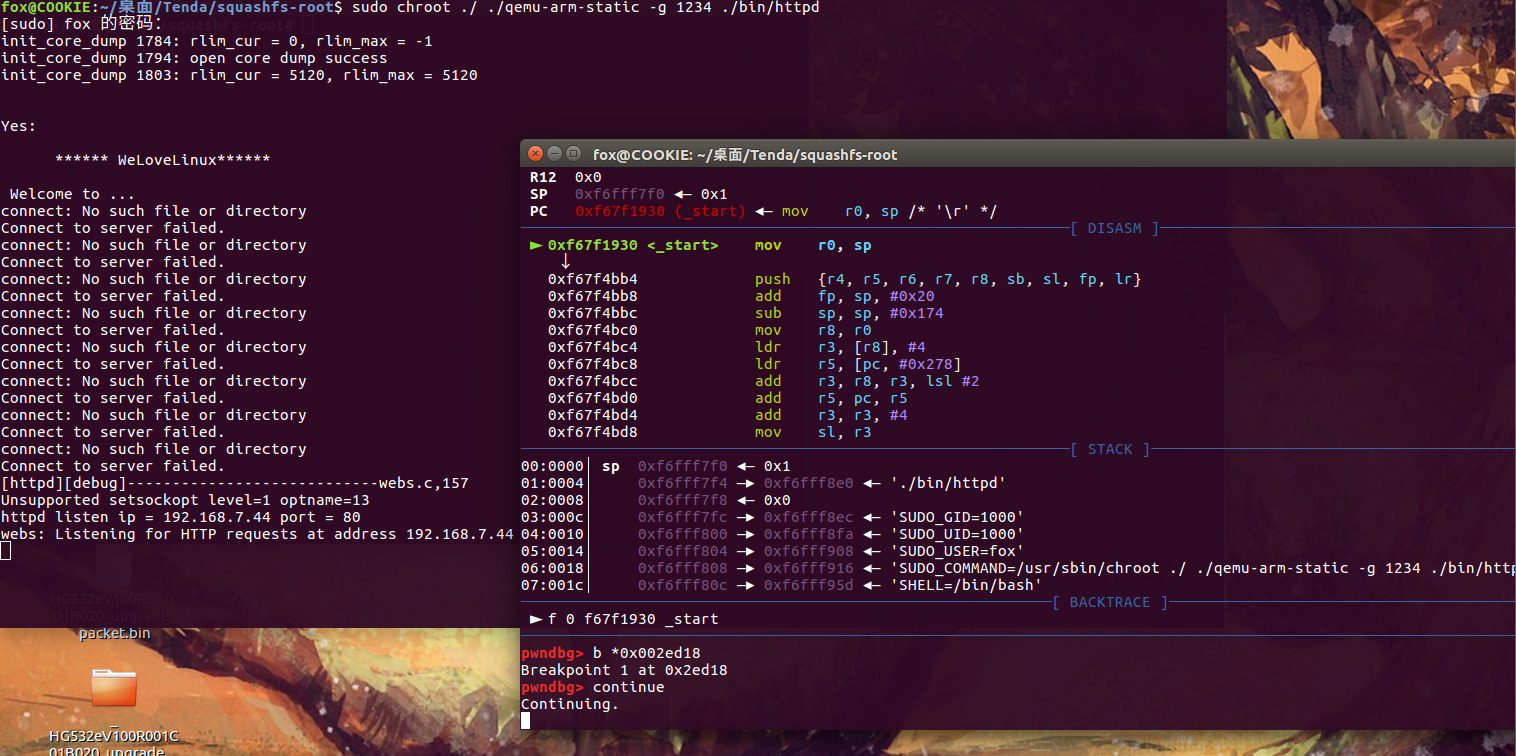1516x756 pixels.
Task: Click the 'SUDO_COMMAND=/usr/sbin/chroot' stack string
Action: click(1202, 568)
